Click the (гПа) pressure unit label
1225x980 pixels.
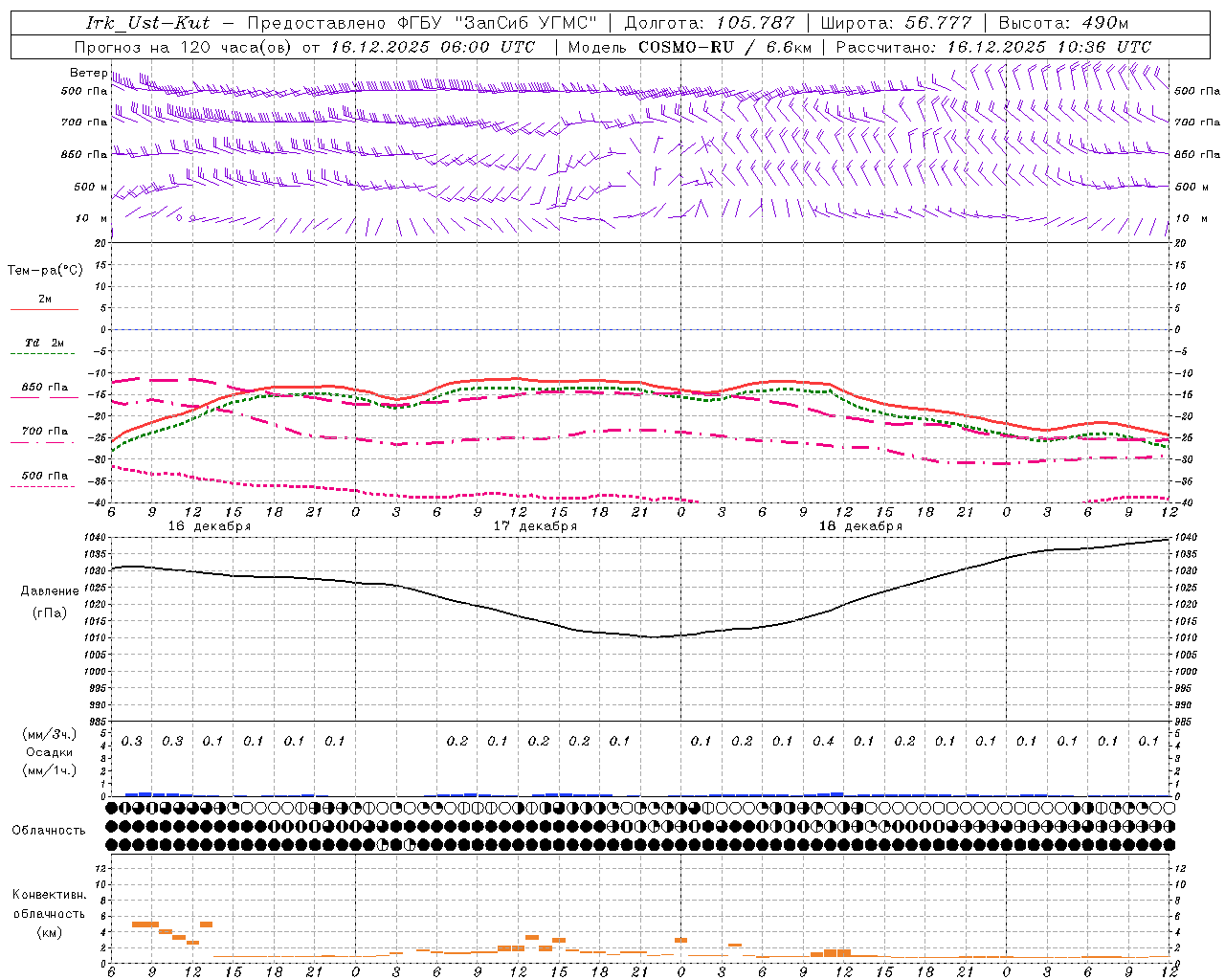coord(50,612)
